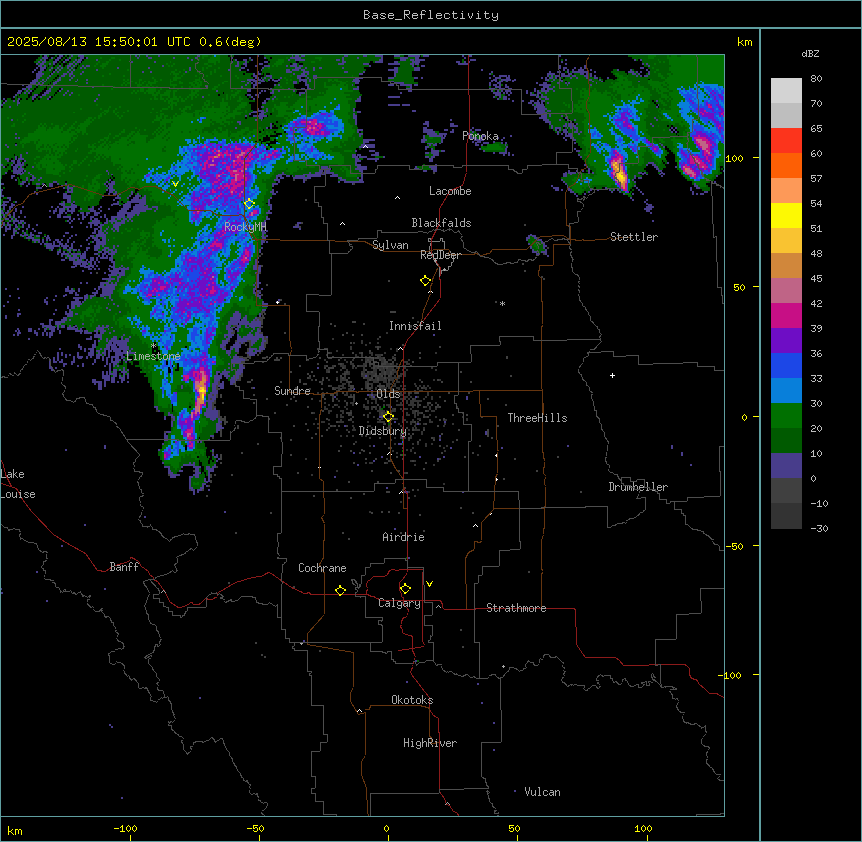Image resolution: width=862 pixels, height=842 pixels.
Task: Click the Cochrane town label
Action: point(322,568)
